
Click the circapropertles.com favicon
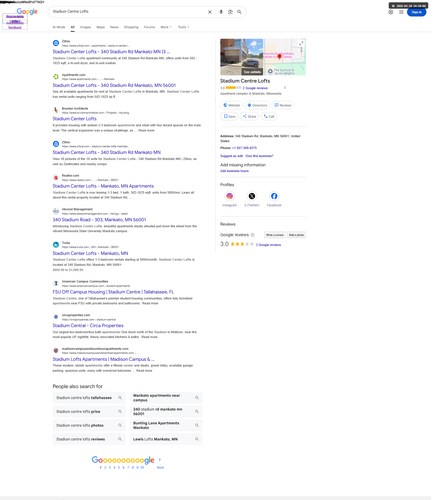pos(56,317)
